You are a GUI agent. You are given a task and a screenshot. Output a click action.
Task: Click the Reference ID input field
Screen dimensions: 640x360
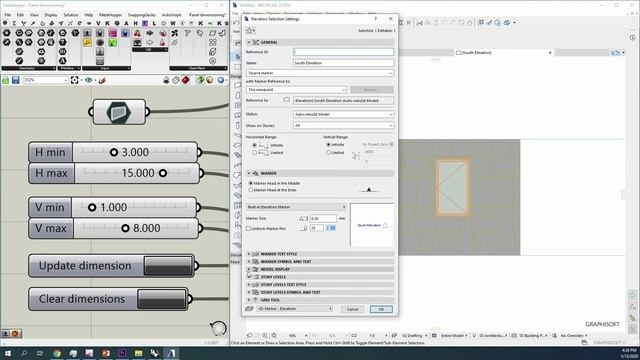[343, 52]
